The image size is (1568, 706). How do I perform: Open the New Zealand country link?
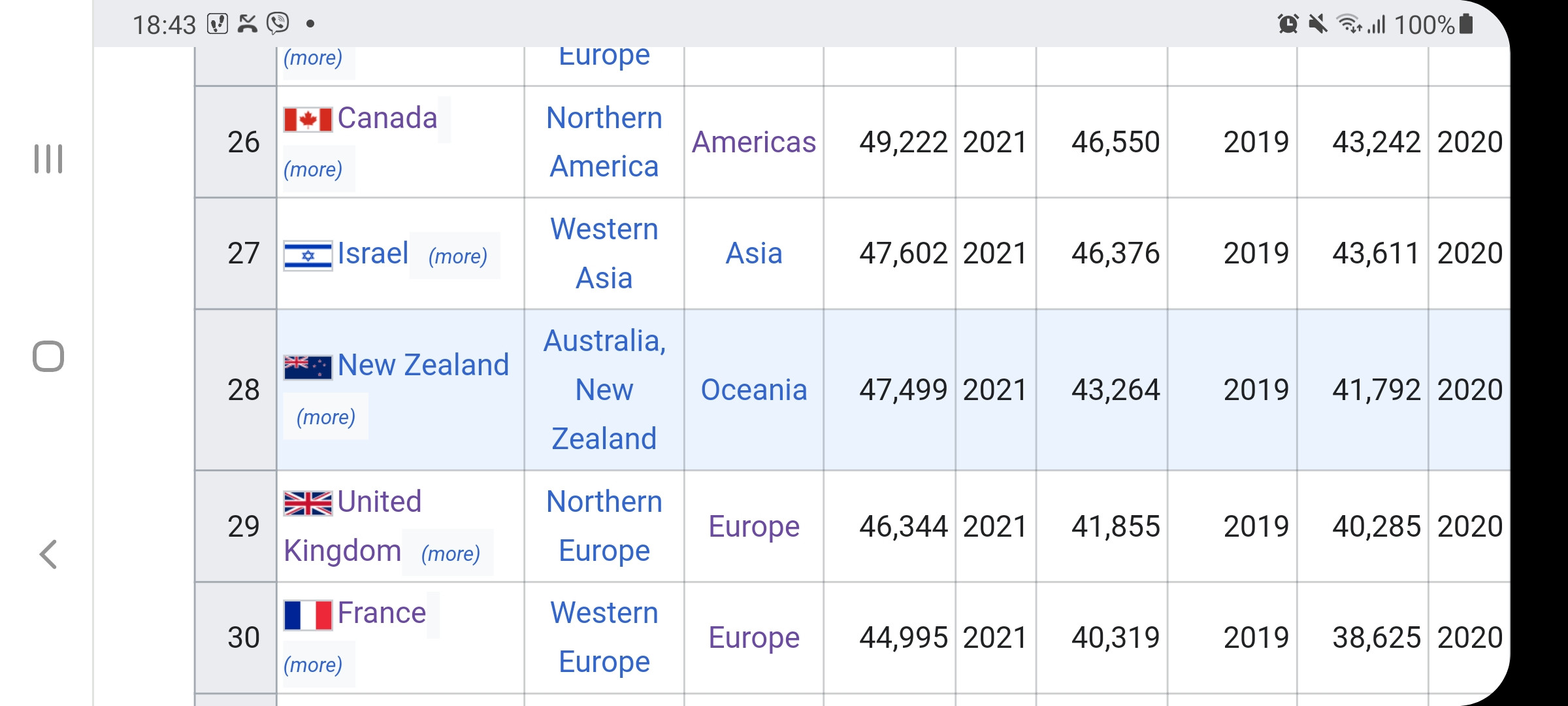(423, 365)
